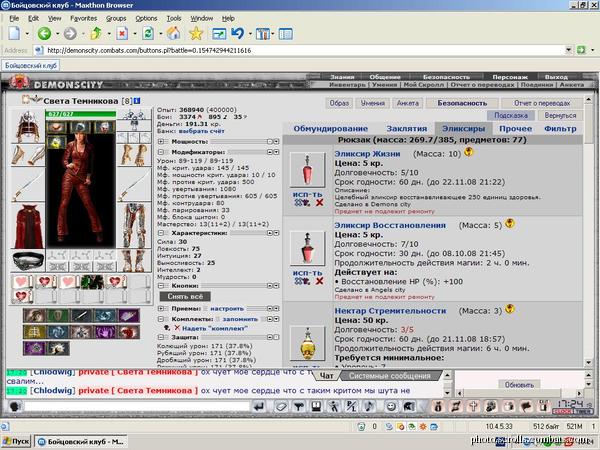Click the armored pants equipment slot
The height and width of the screenshot is (450, 600).
[134, 226]
